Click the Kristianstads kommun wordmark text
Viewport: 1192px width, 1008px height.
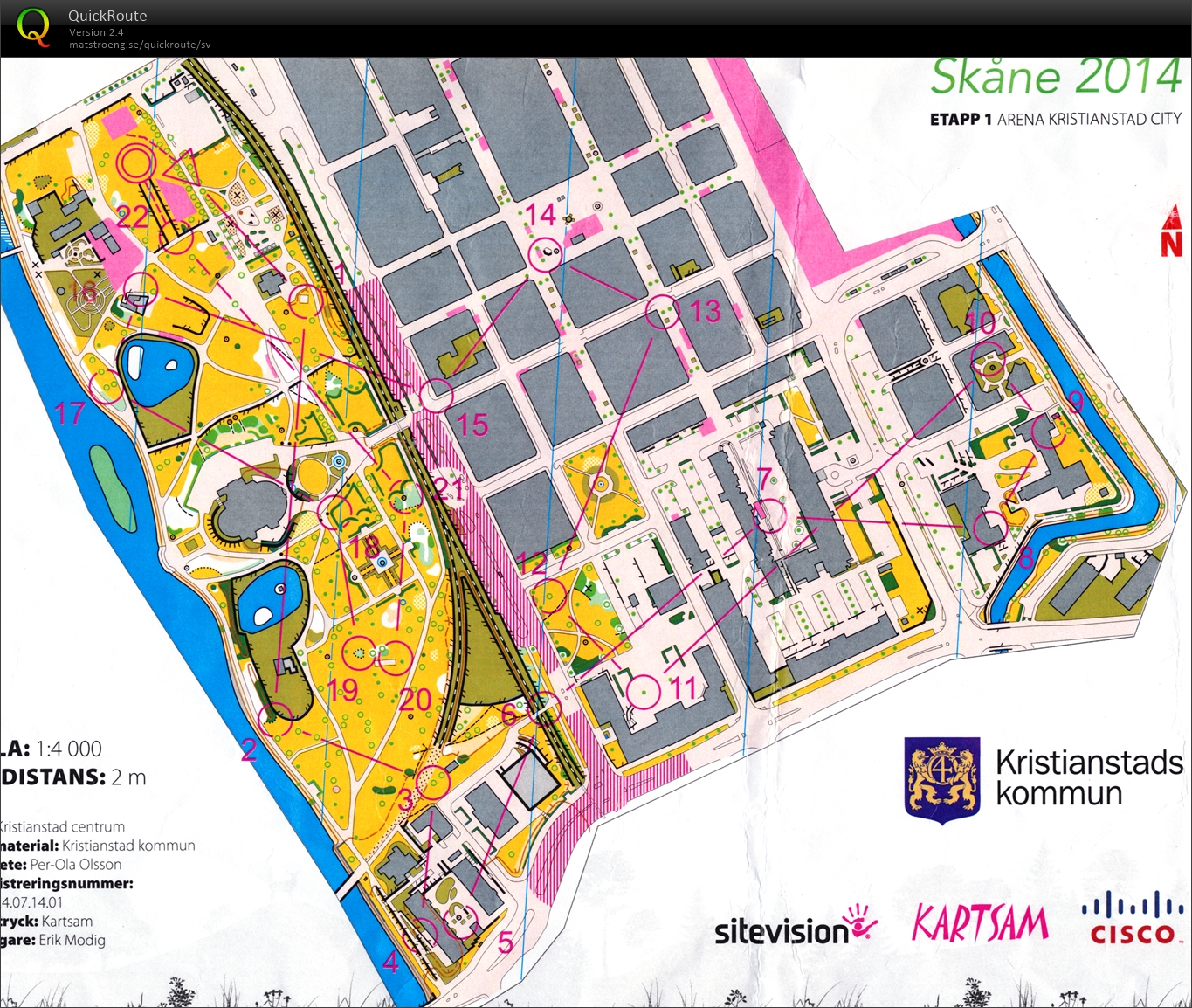pos(1089,778)
